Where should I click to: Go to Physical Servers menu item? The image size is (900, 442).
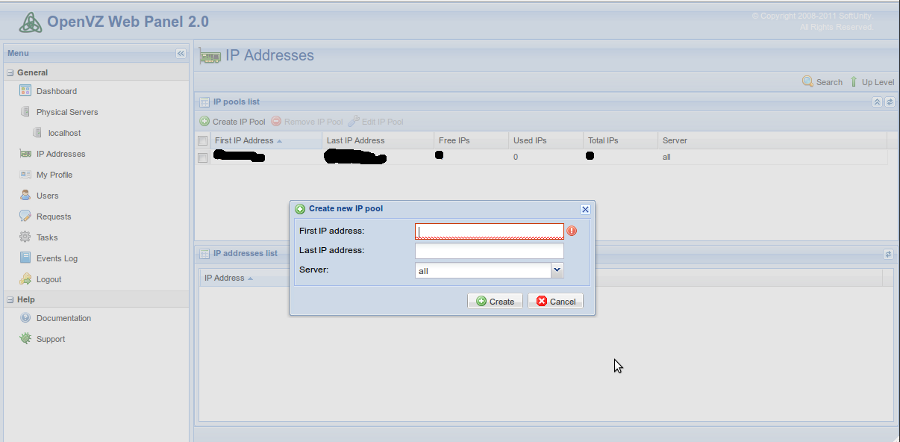click(67, 112)
